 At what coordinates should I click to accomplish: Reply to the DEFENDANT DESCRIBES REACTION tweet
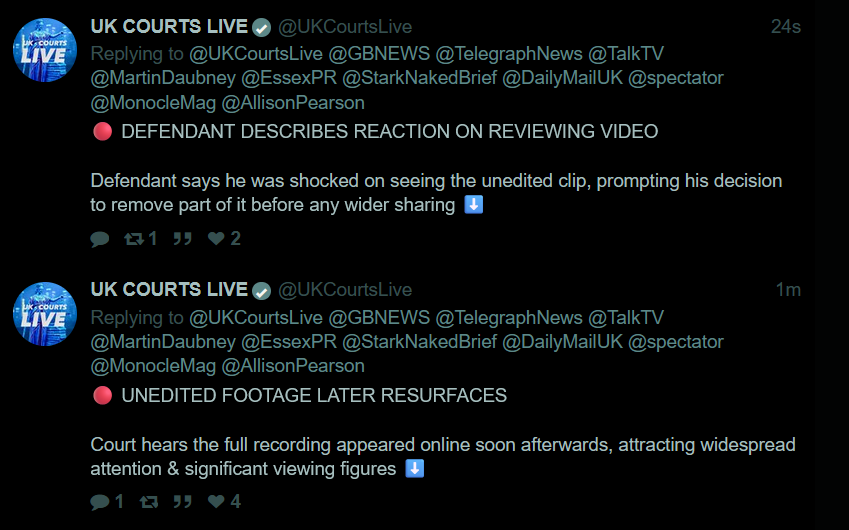pos(100,239)
